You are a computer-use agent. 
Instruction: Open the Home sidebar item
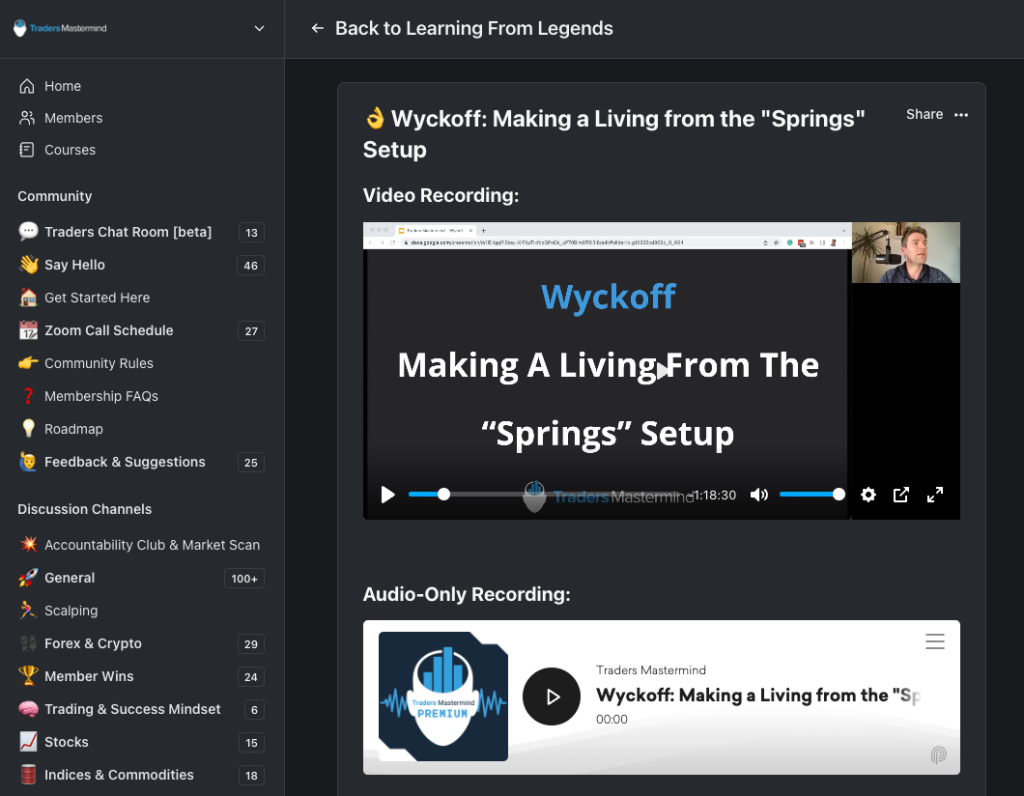(x=62, y=86)
